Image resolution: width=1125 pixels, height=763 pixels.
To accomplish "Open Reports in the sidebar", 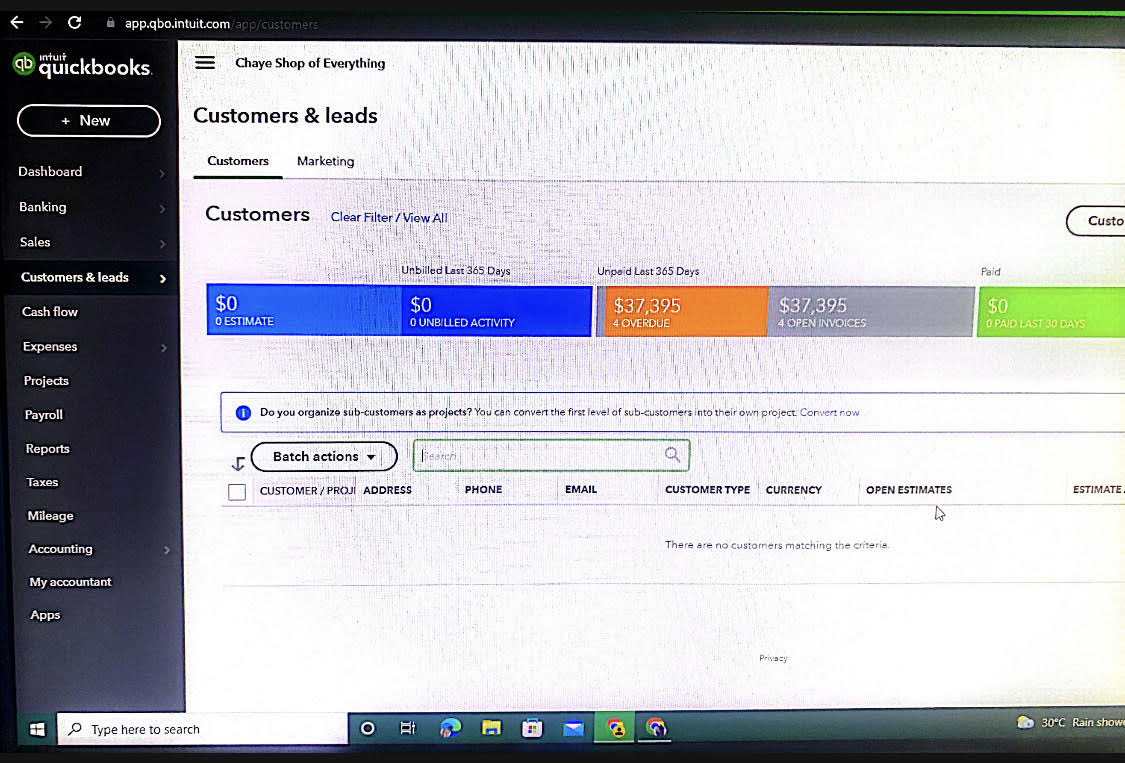I will 47,449.
